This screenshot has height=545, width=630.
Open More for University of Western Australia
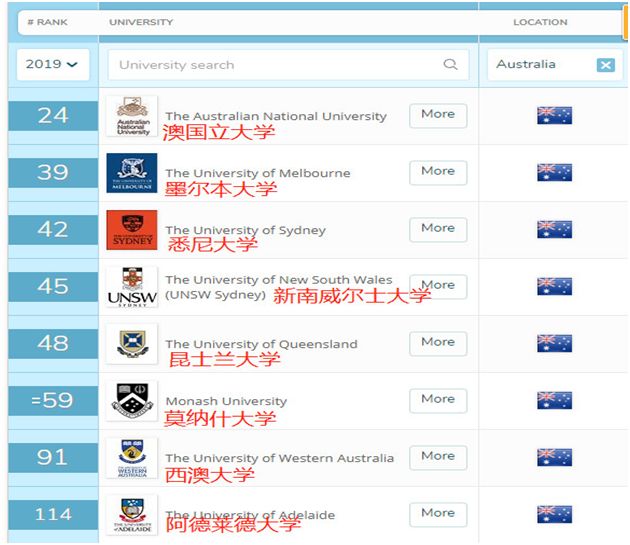click(x=438, y=458)
